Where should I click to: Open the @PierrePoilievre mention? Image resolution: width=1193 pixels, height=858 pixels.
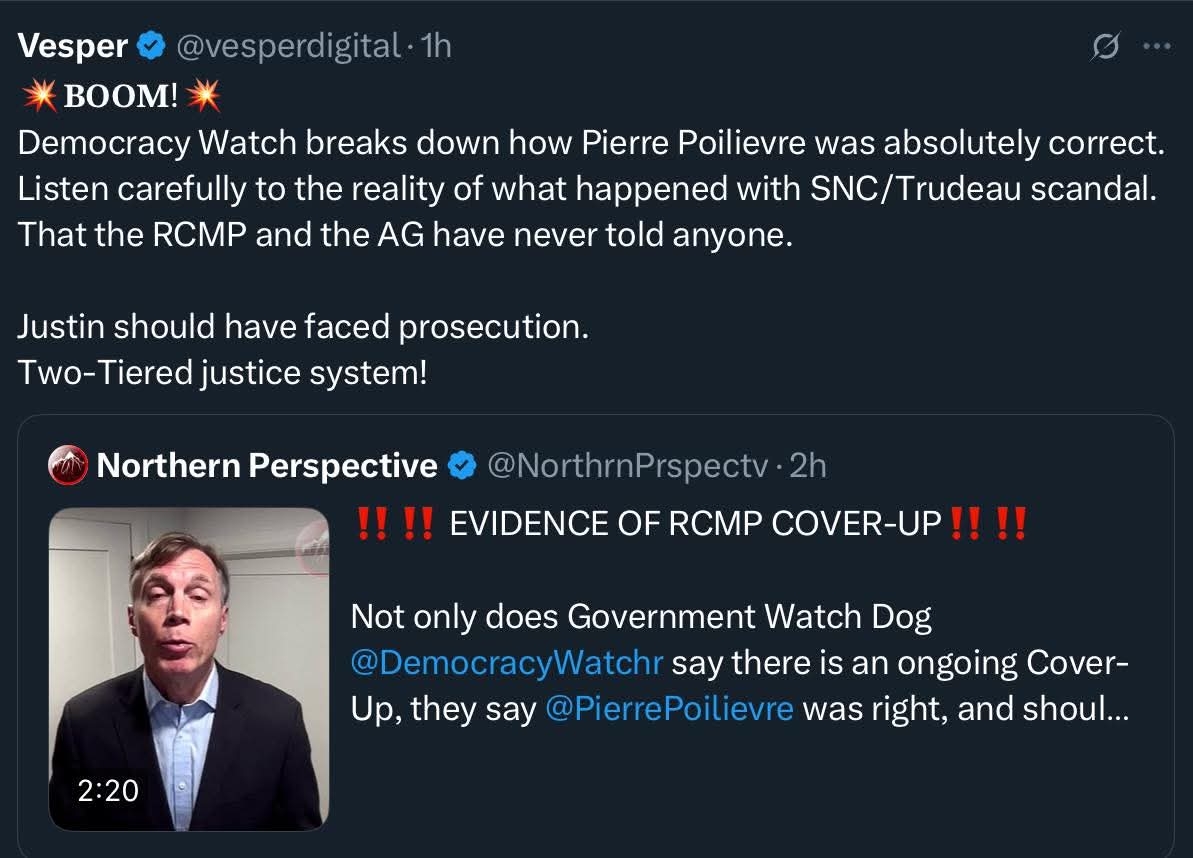click(x=670, y=708)
